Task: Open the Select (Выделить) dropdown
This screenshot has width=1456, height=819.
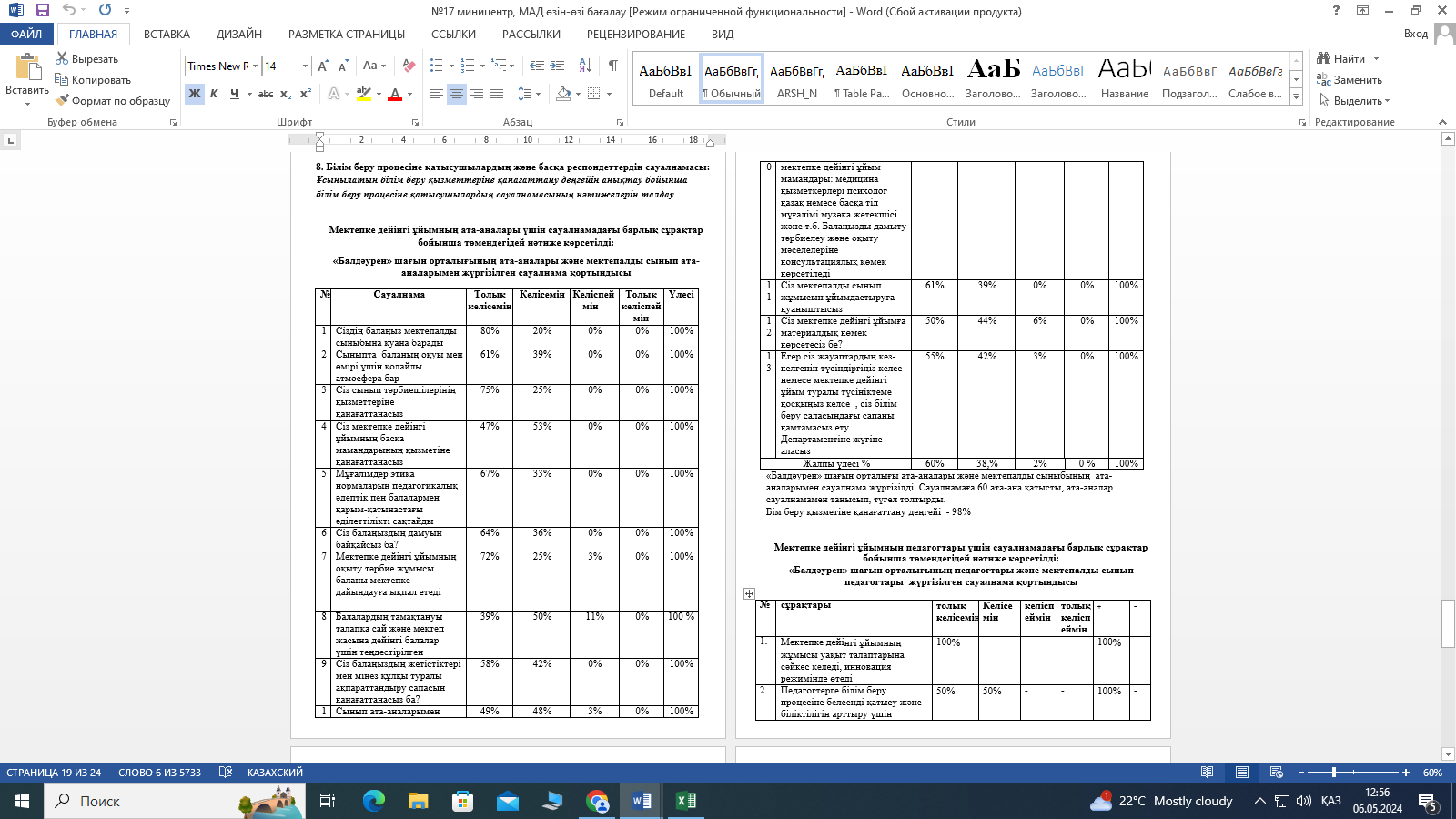Action: coord(1355,100)
